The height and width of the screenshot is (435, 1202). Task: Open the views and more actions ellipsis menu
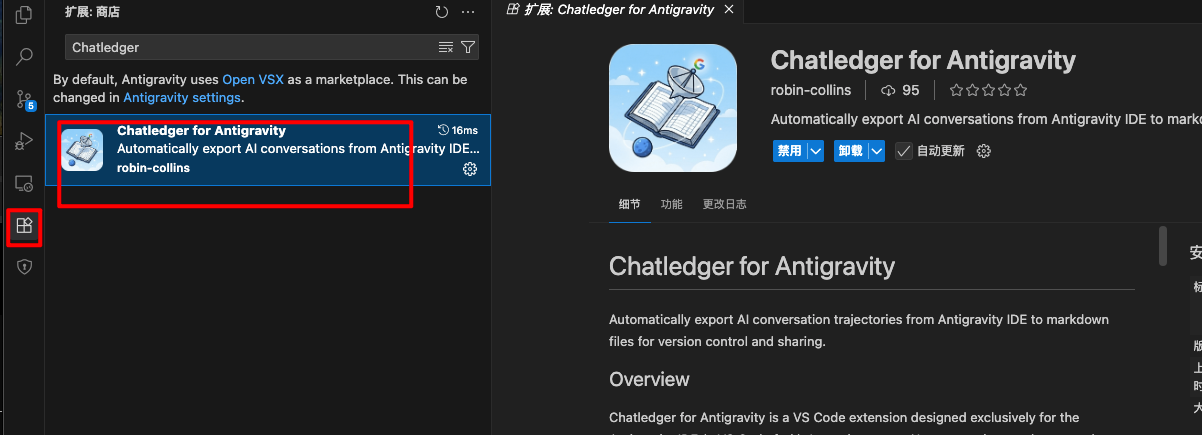click(469, 12)
